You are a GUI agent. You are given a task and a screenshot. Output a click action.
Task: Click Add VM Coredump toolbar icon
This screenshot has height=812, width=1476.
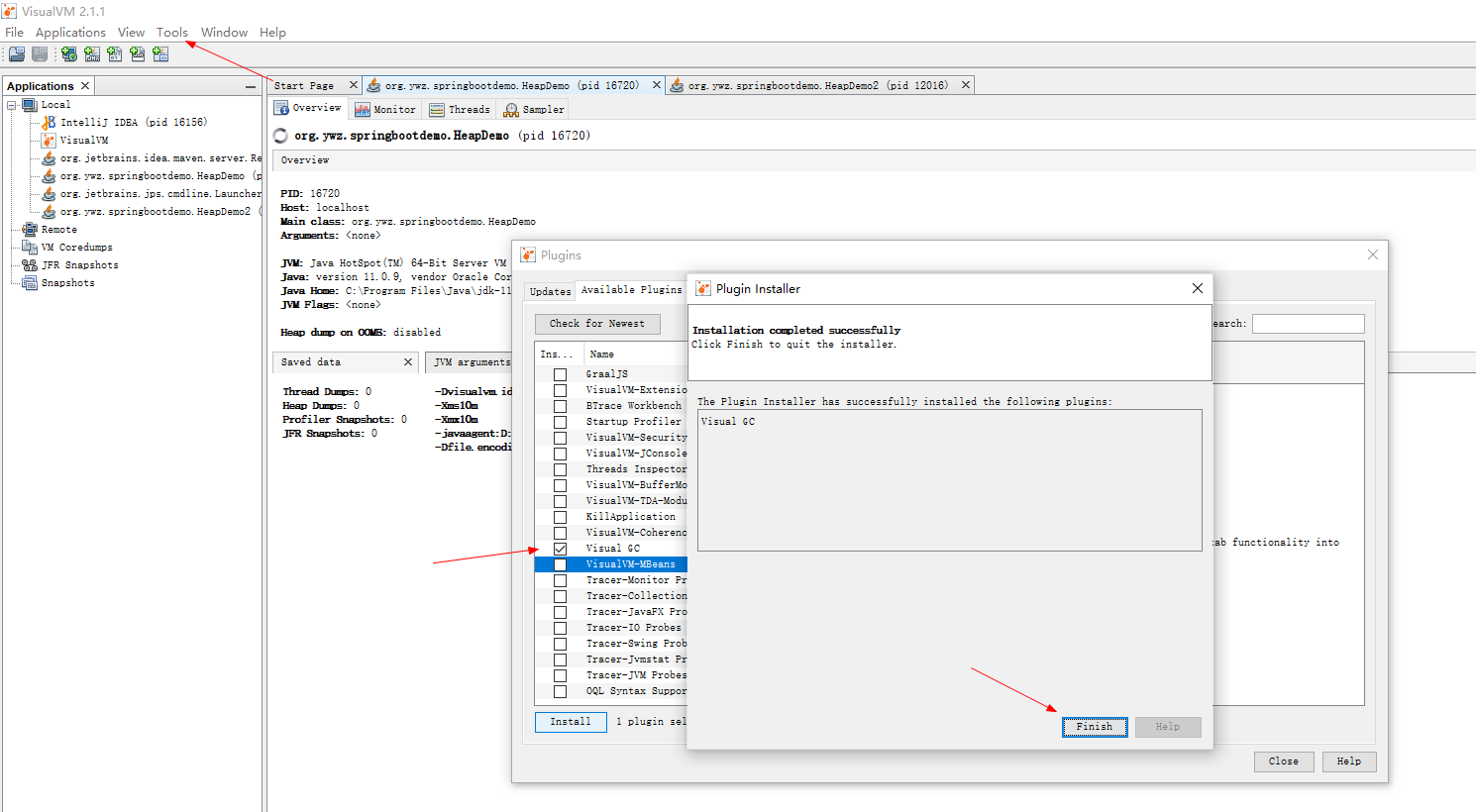pyautogui.click(x=115, y=54)
